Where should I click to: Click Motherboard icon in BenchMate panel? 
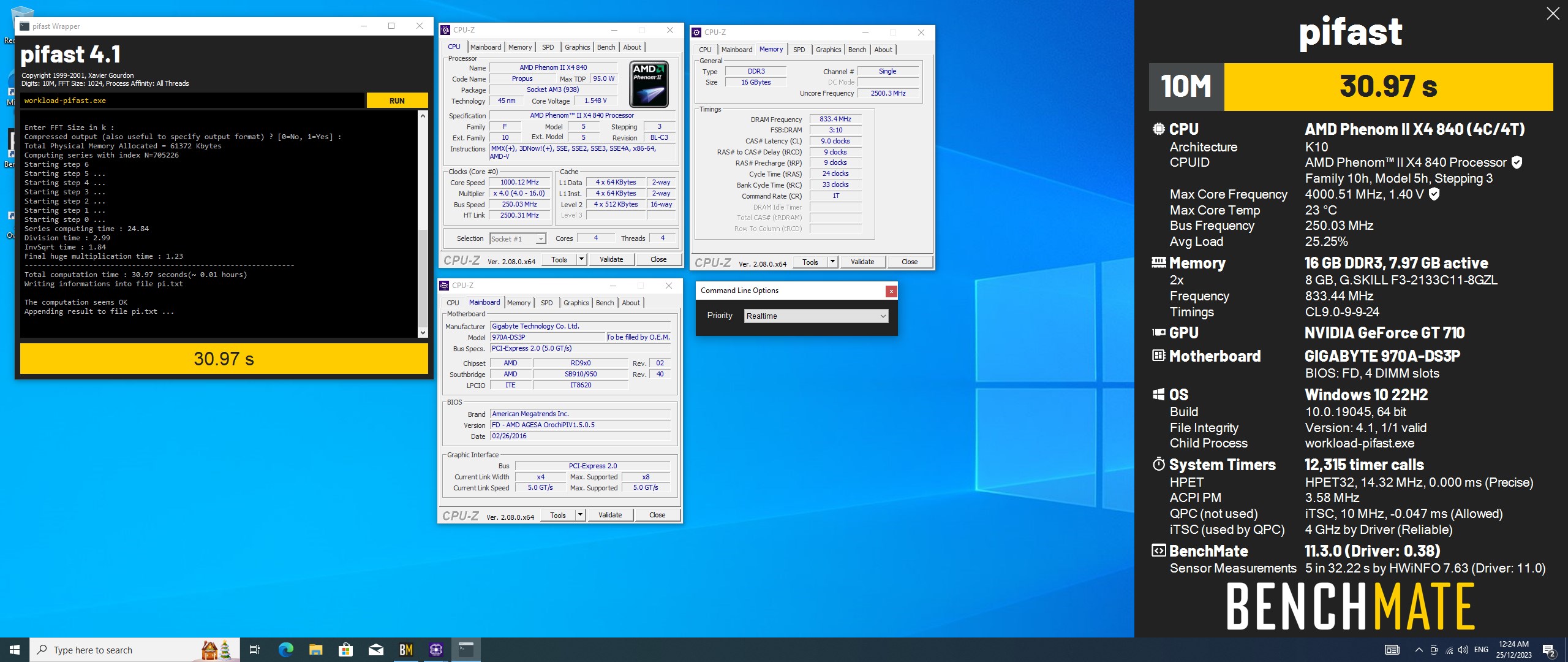[1158, 356]
